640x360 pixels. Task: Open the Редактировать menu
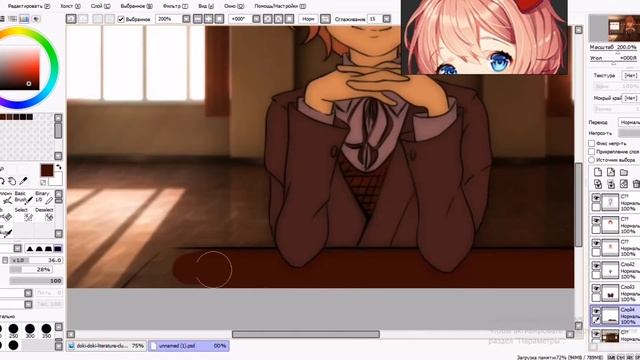click(x=29, y=6)
